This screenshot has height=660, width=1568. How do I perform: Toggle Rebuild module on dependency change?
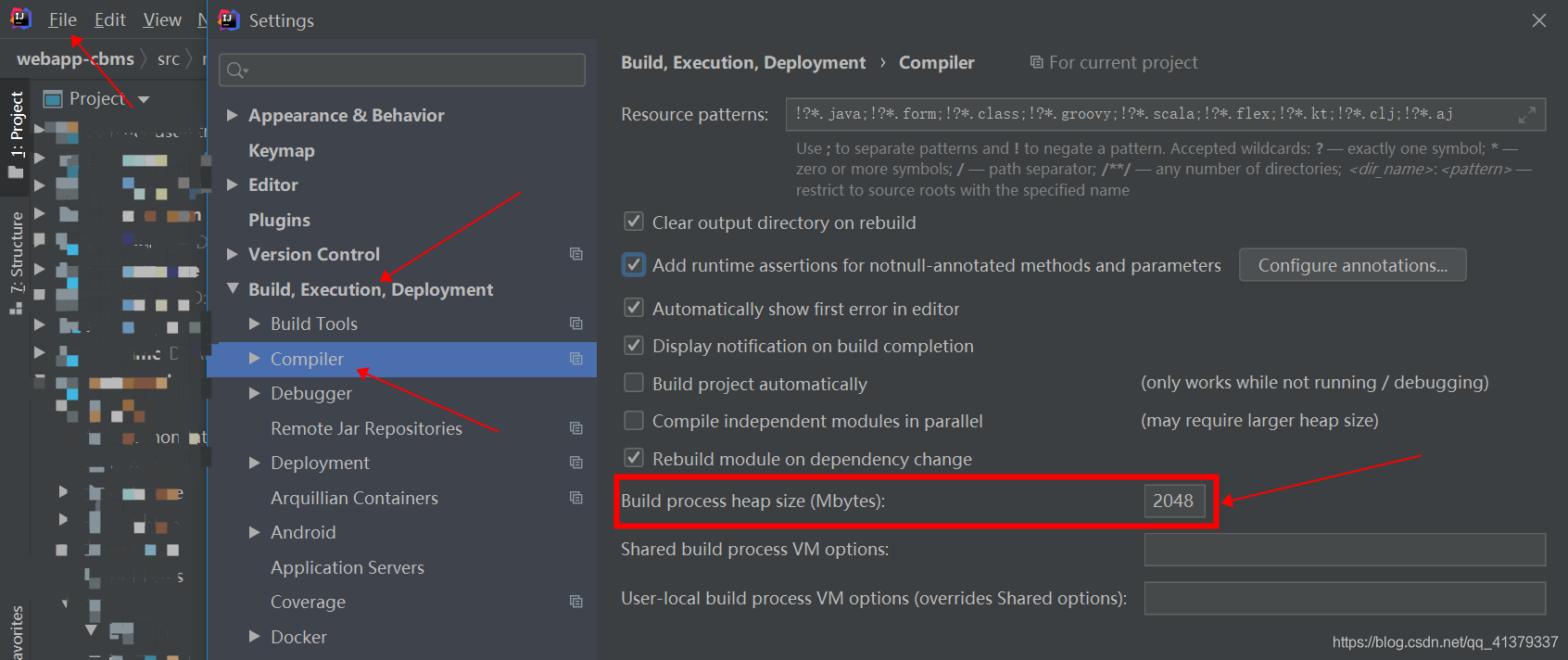[x=634, y=458]
